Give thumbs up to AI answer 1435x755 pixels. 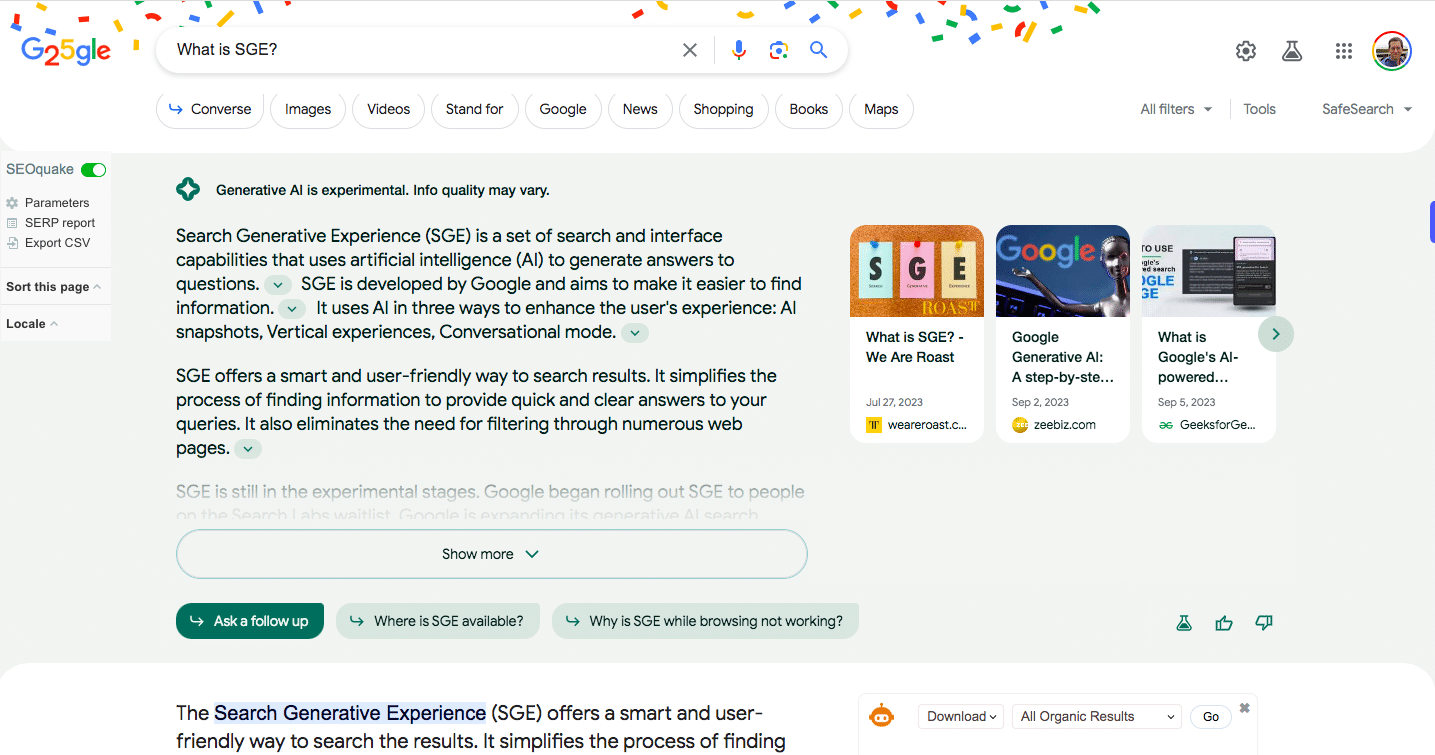pos(1224,623)
